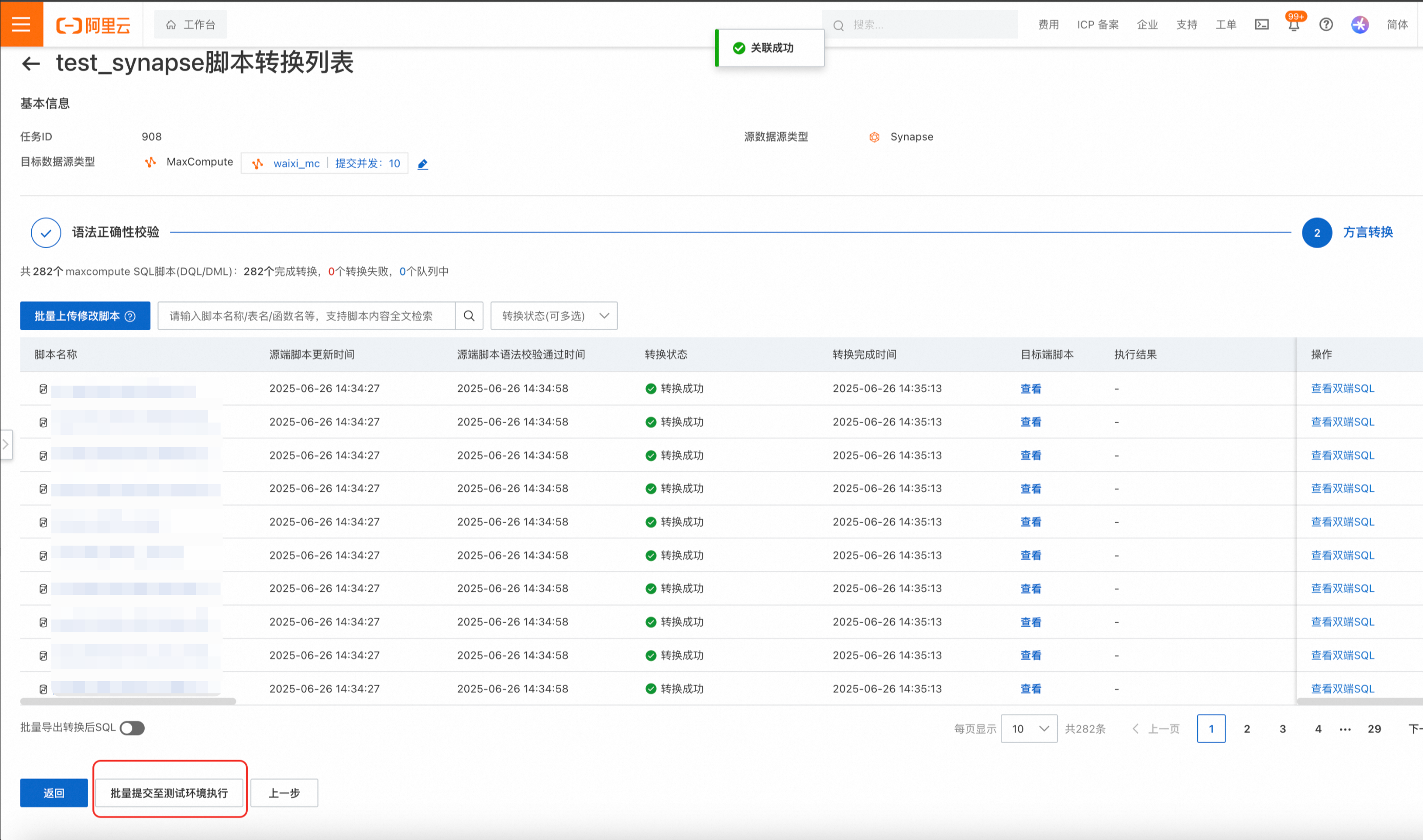Screen dimensions: 1423x840
Task: Click the global 搜索 search box in the header
Action: point(920,24)
